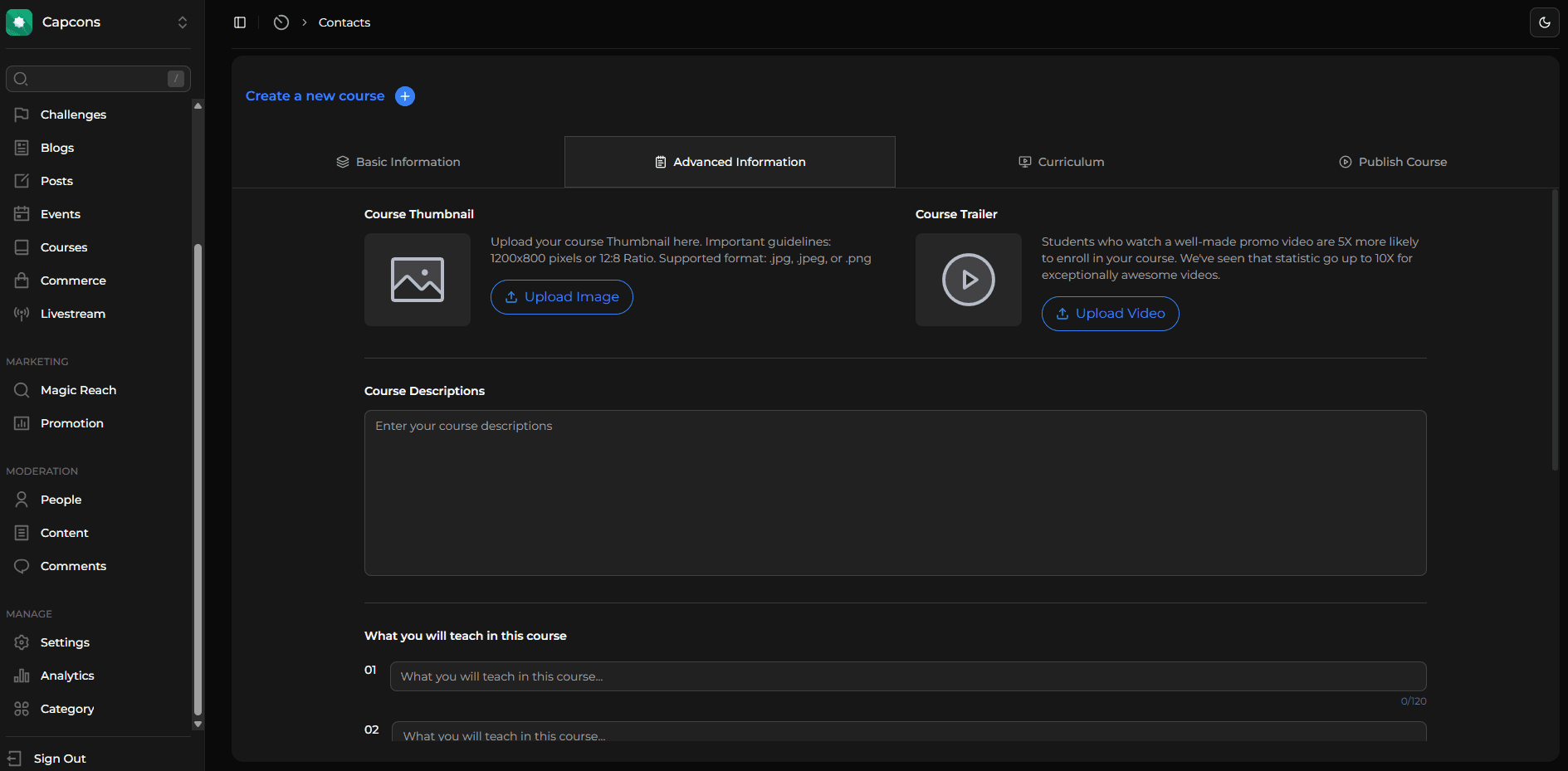Viewport: 1568px width, 771px height.
Task: Click the "0/120" character counter text
Action: (x=1414, y=701)
